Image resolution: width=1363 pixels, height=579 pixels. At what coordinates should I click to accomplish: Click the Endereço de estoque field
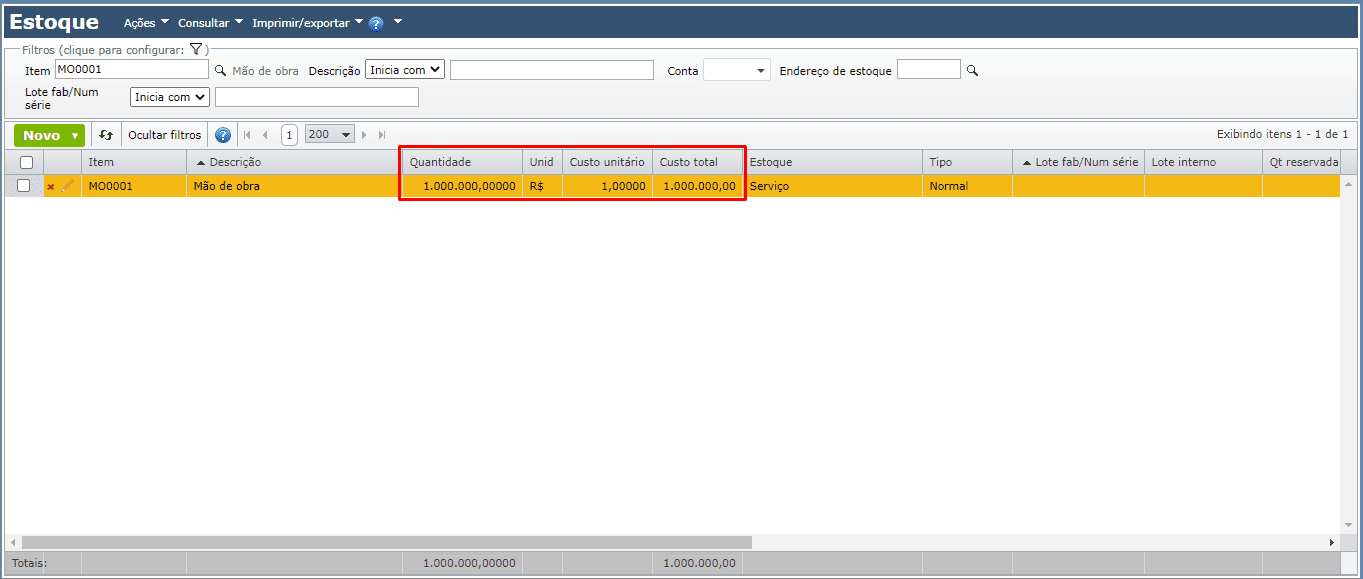(x=929, y=70)
